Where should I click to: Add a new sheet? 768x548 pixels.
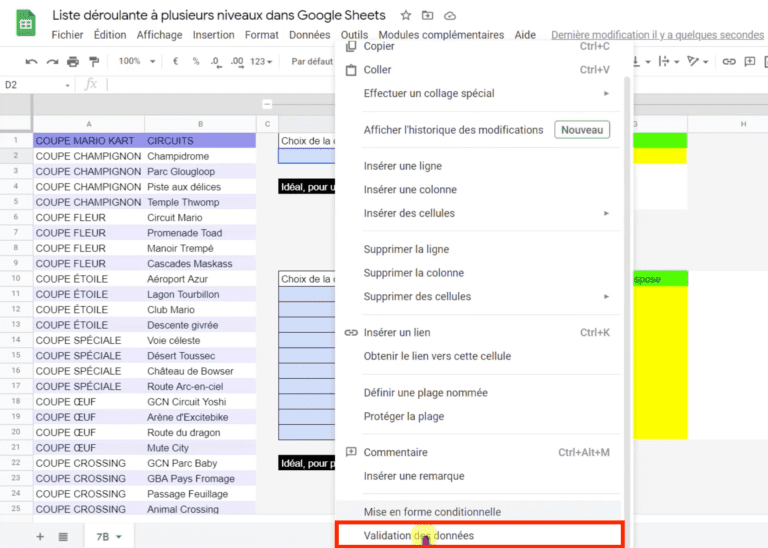coord(40,537)
